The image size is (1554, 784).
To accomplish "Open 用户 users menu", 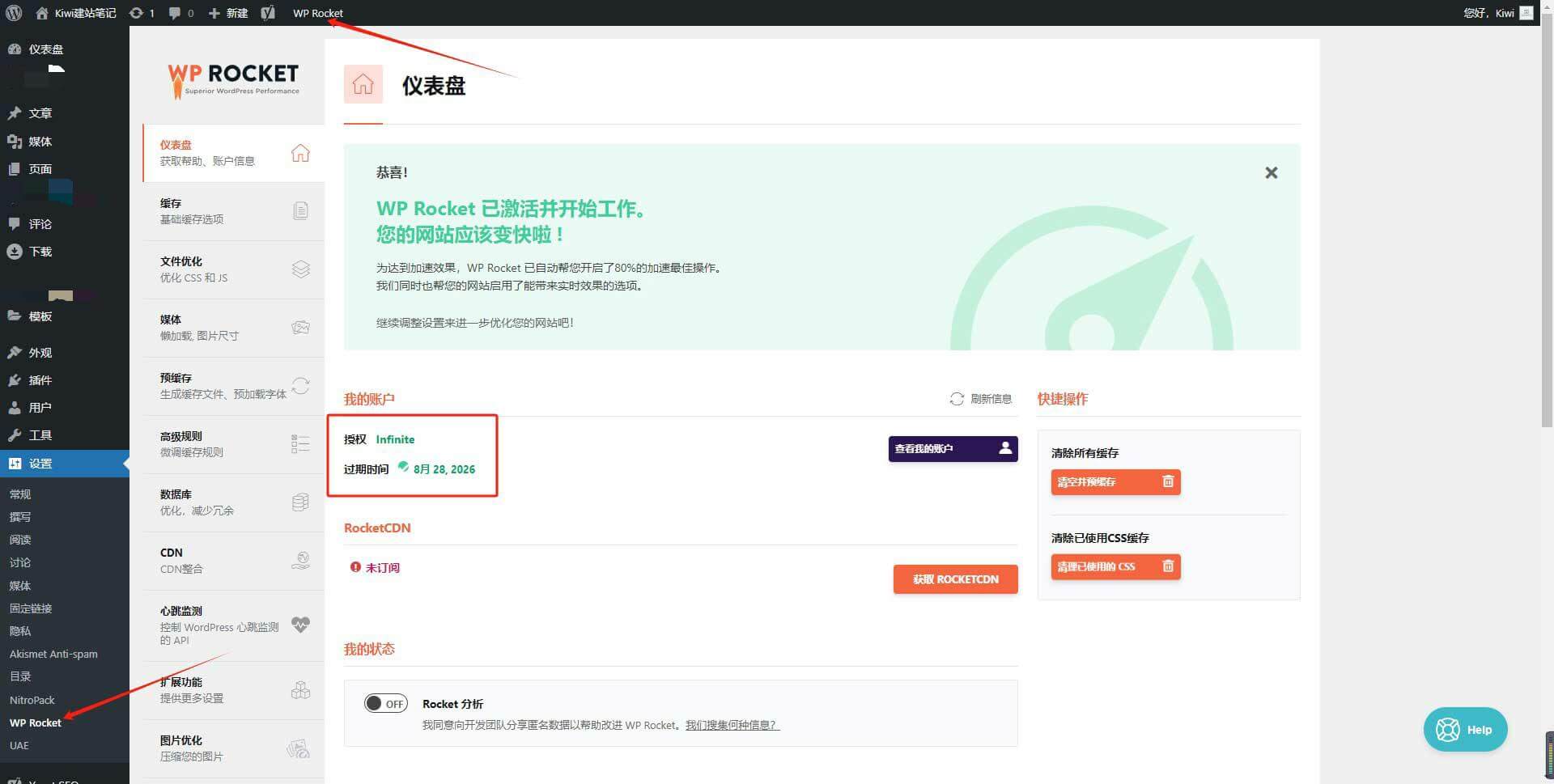I will (65, 407).
